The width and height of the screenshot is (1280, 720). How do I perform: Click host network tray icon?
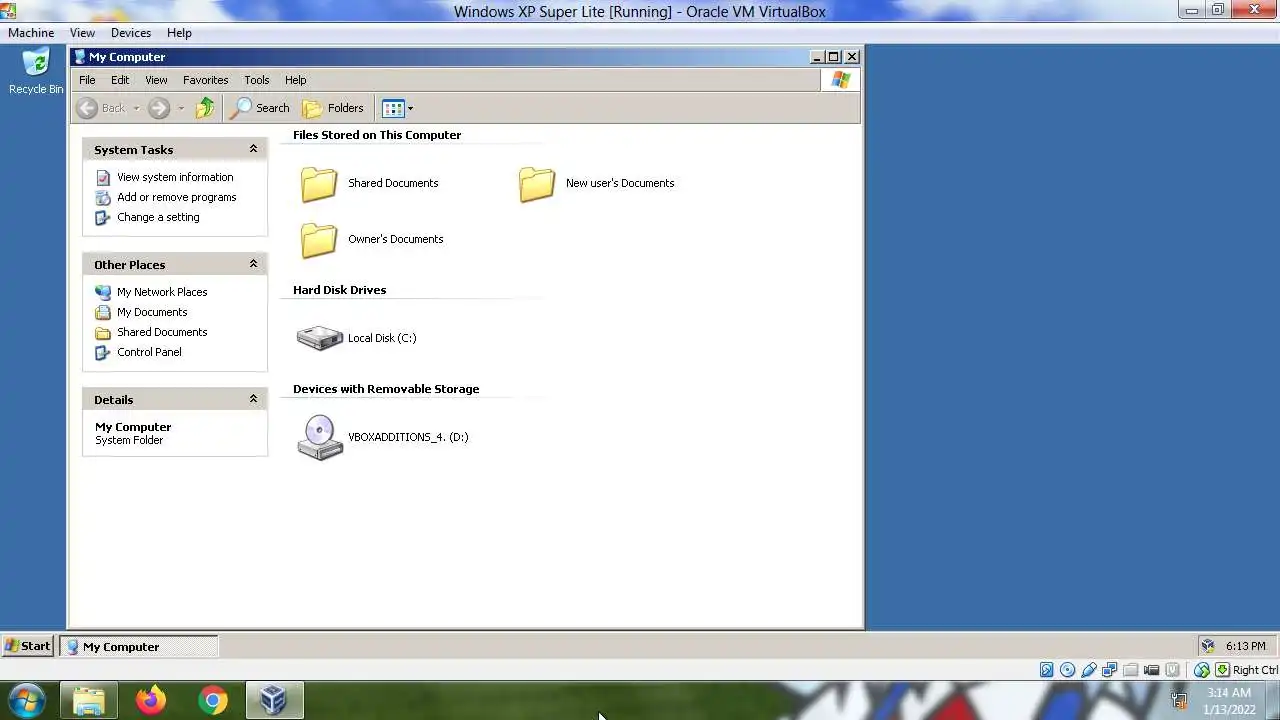[x=1179, y=701]
